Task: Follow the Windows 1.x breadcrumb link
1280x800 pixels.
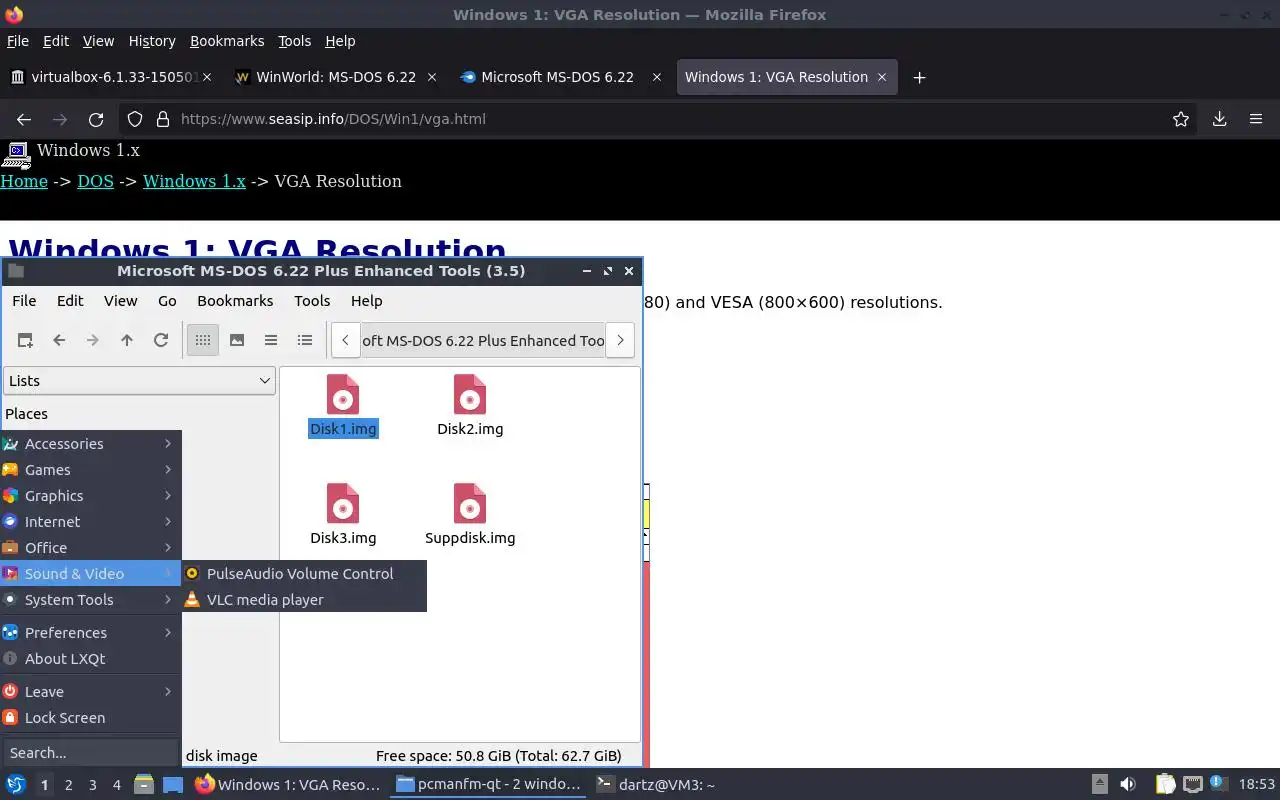Action: pos(194,181)
